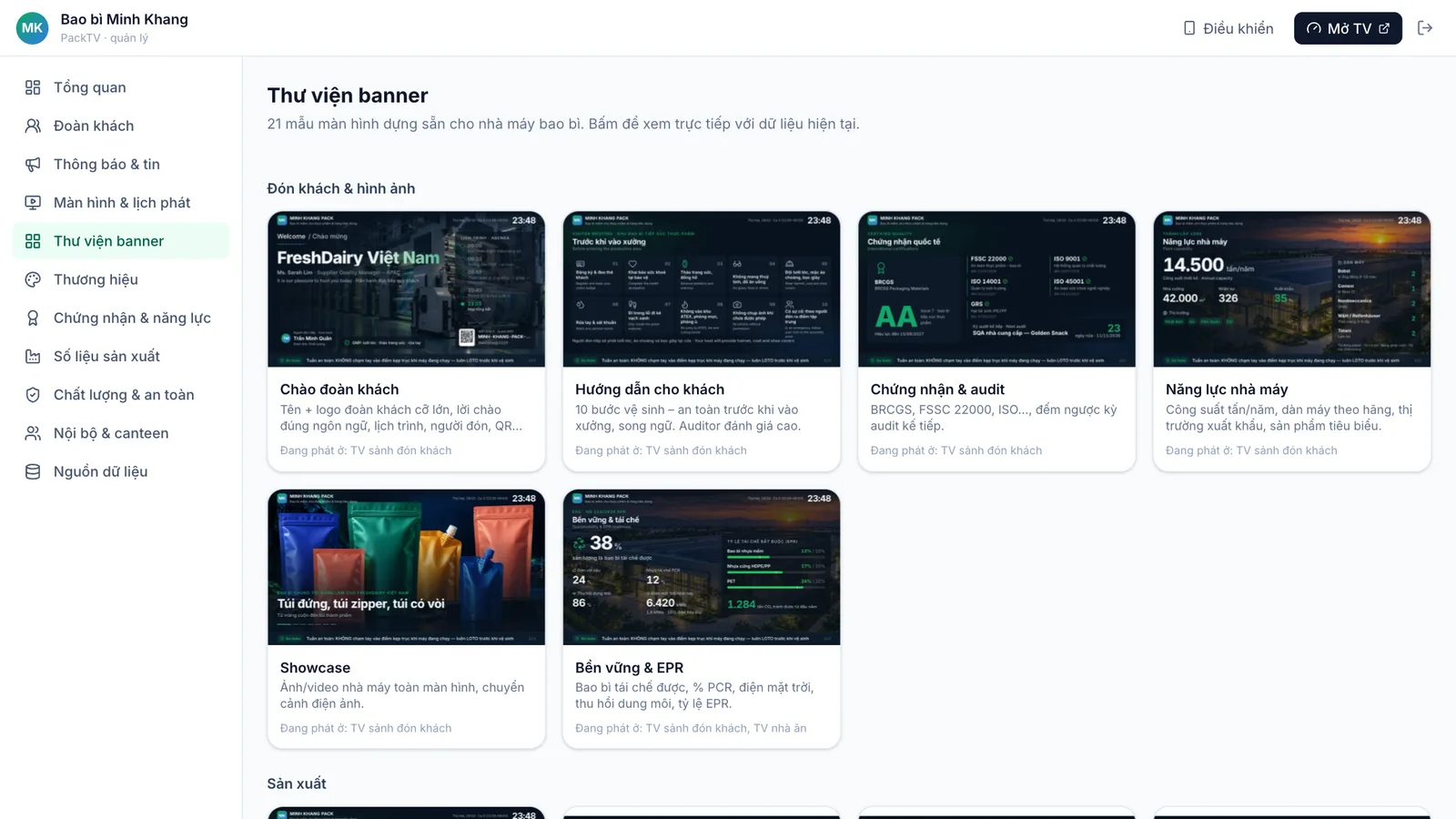Viewport: 1456px width, 819px height.
Task: Open the Bền vững & EPR banner preview
Action: (702, 568)
